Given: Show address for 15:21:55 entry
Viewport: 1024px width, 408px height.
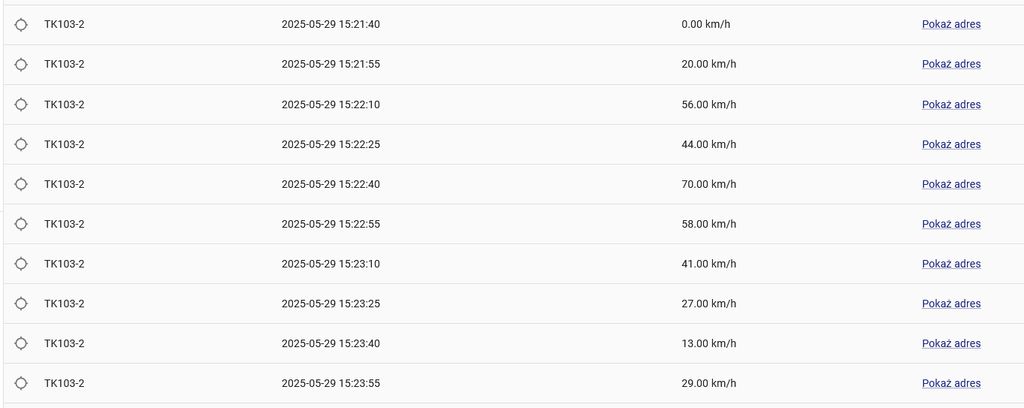Looking at the screenshot, I should 951,64.
